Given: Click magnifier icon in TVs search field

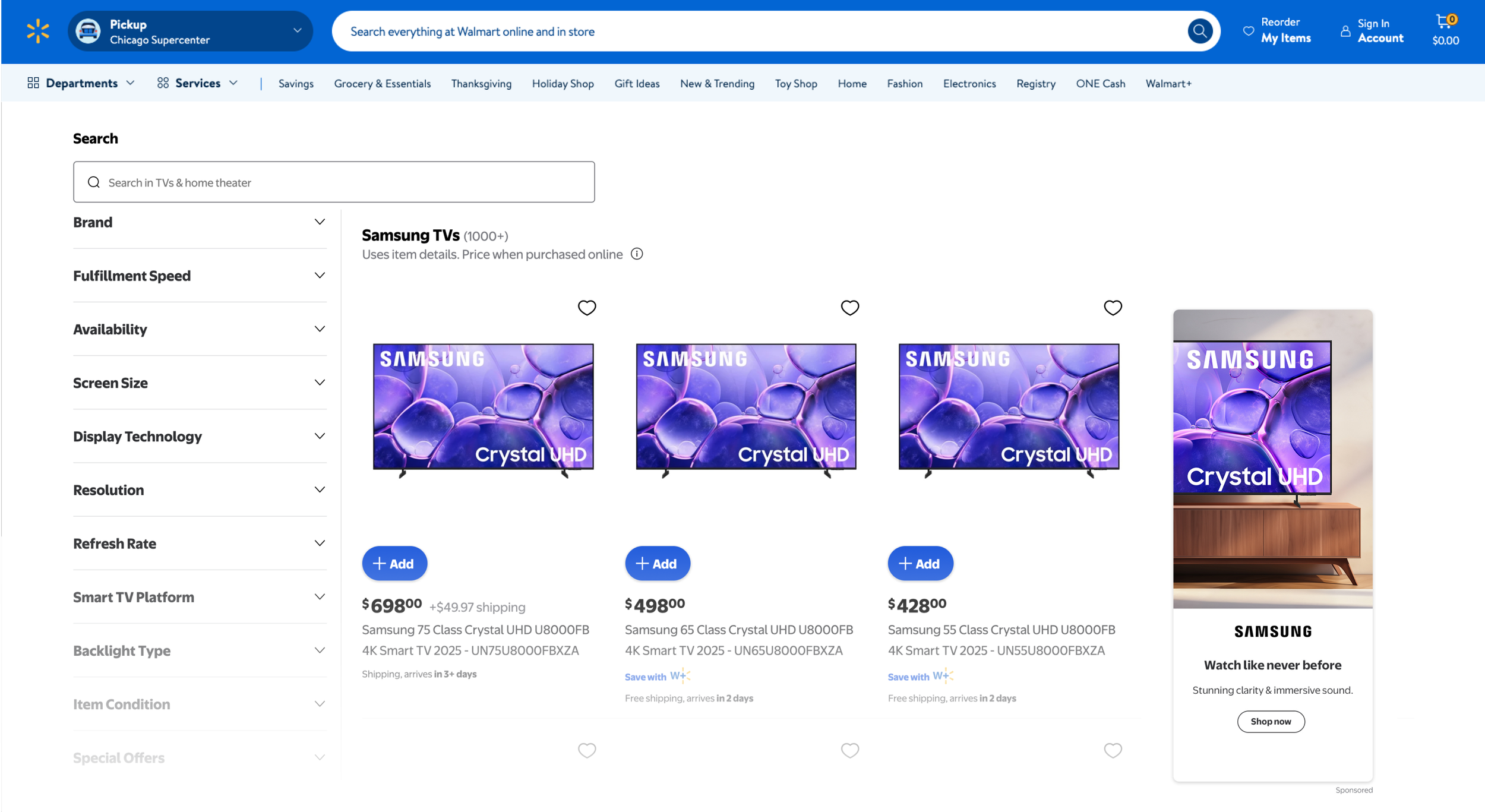Looking at the screenshot, I should 94,182.
